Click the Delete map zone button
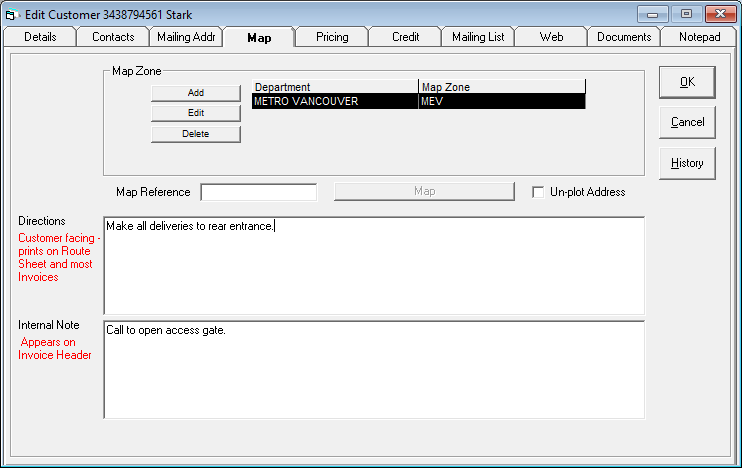 coord(195,134)
